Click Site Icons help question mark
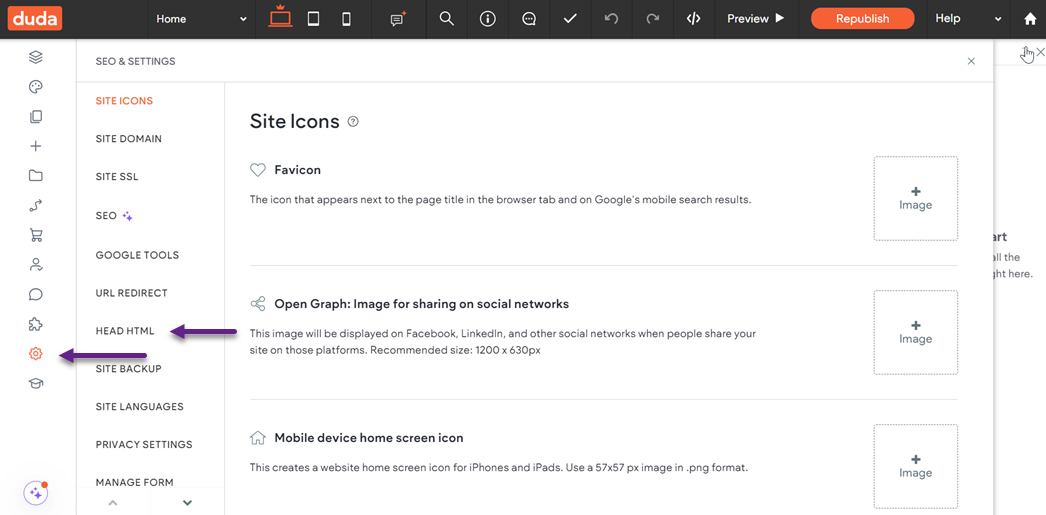 click(354, 121)
